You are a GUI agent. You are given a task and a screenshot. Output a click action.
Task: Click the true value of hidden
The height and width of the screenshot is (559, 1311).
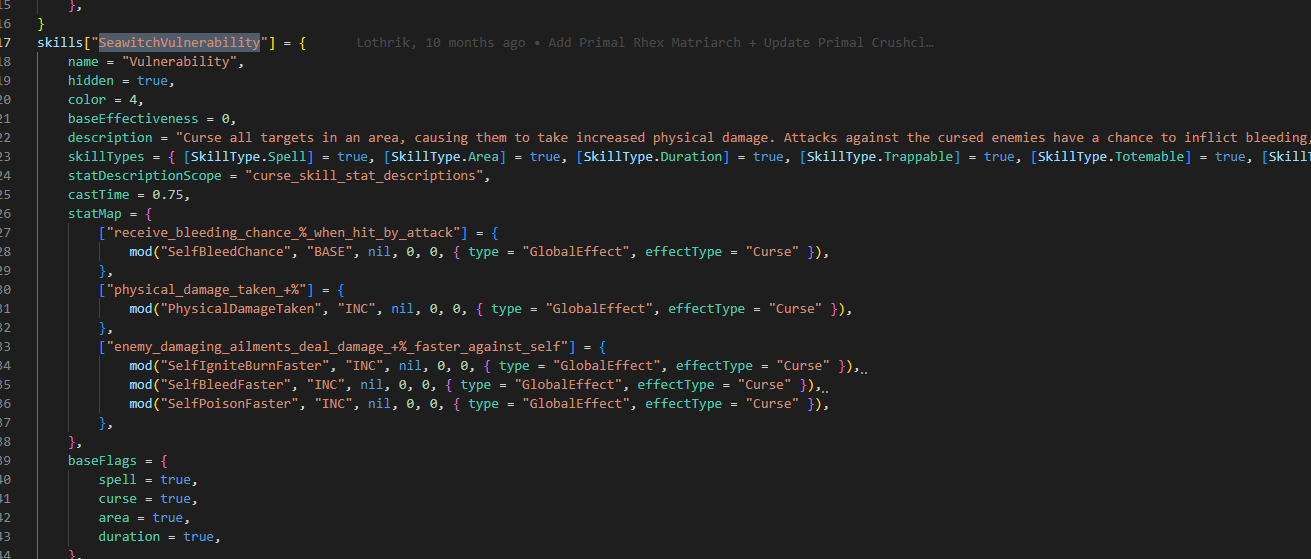[152, 81]
